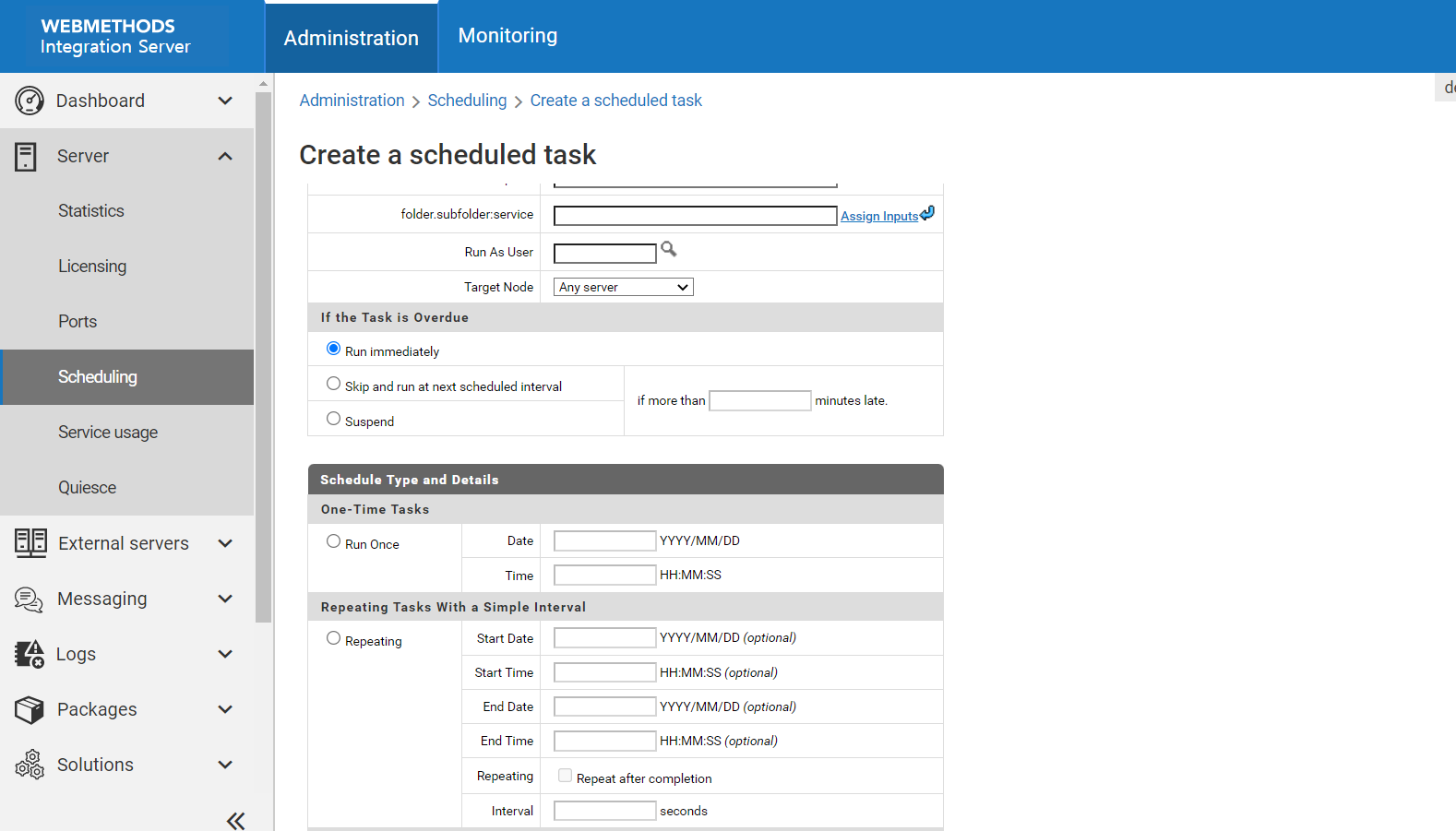The height and width of the screenshot is (831, 1456).
Task: Expand the Dashboard menu chevron
Action: (x=225, y=101)
